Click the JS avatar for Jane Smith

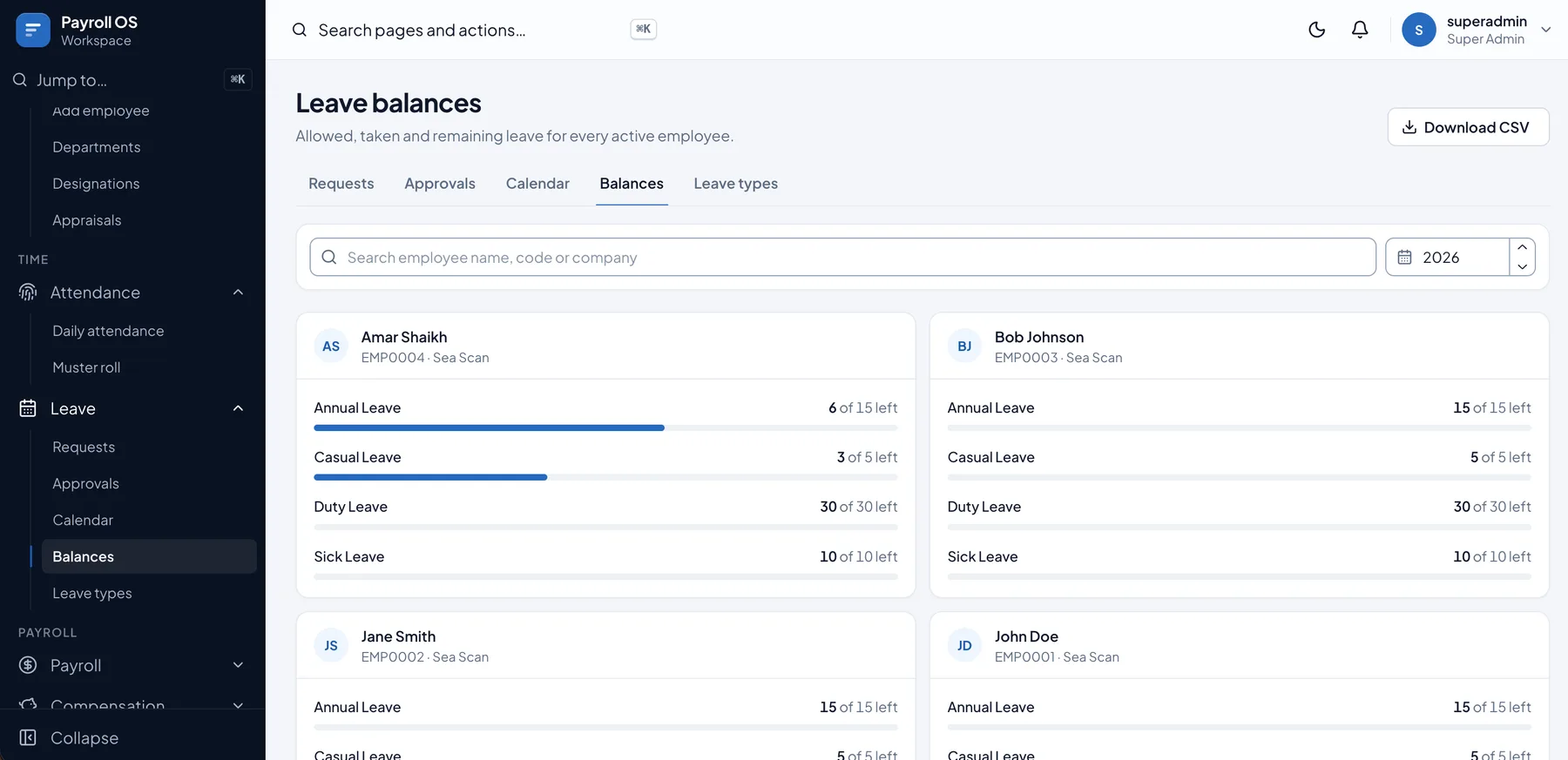click(x=331, y=646)
